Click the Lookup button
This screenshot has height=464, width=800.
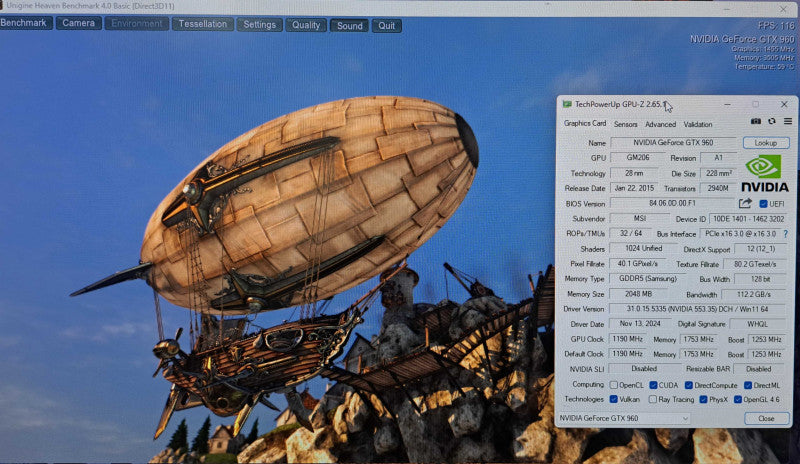point(766,143)
